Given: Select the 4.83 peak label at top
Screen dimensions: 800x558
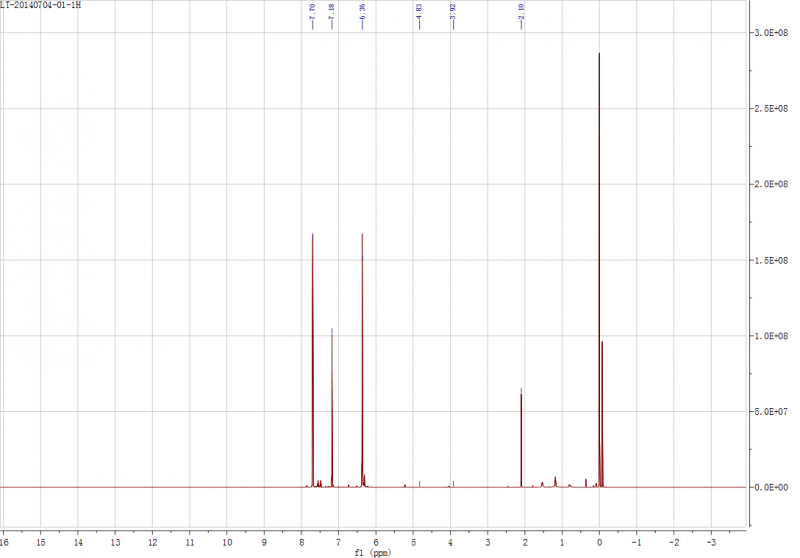Looking at the screenshot, I should [x=419, y=11].
